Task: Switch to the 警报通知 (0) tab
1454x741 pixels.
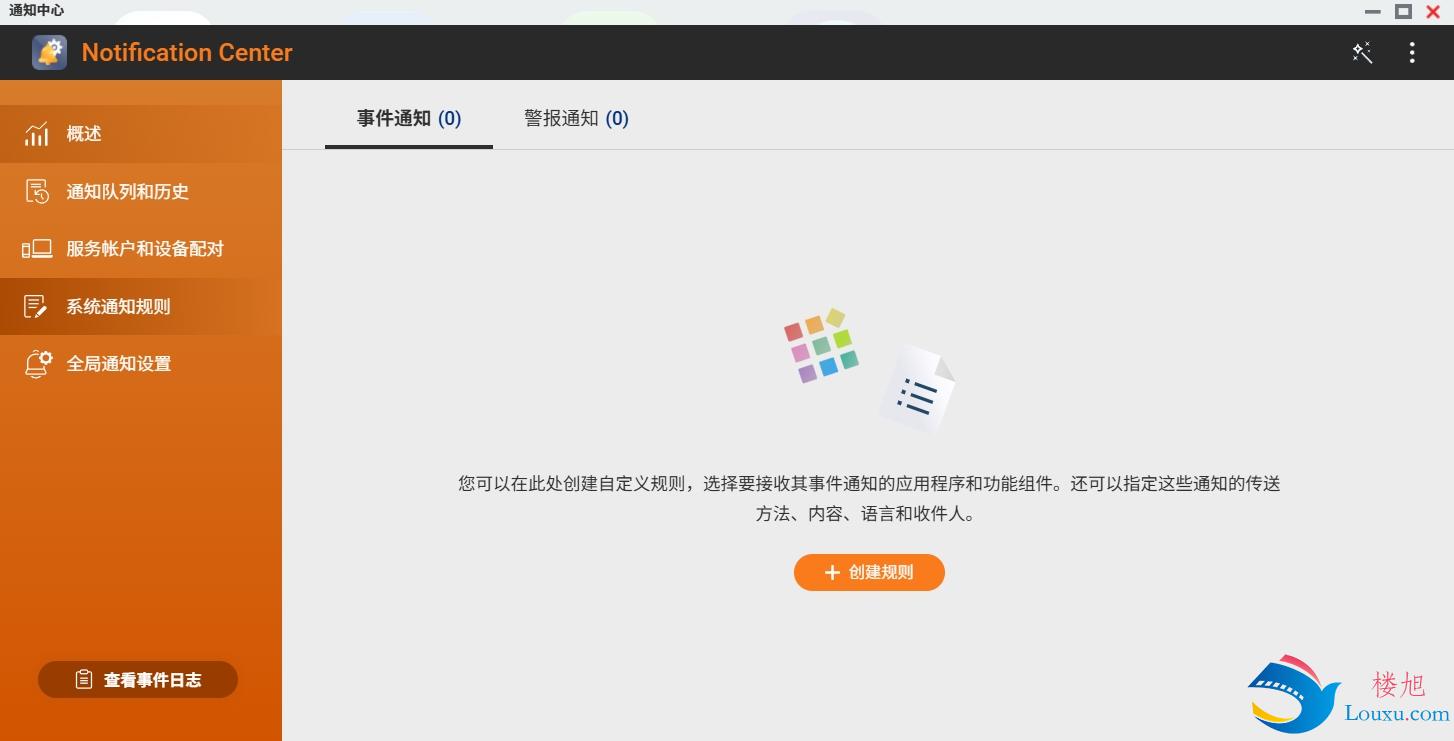Action: (x=576, y=119)
